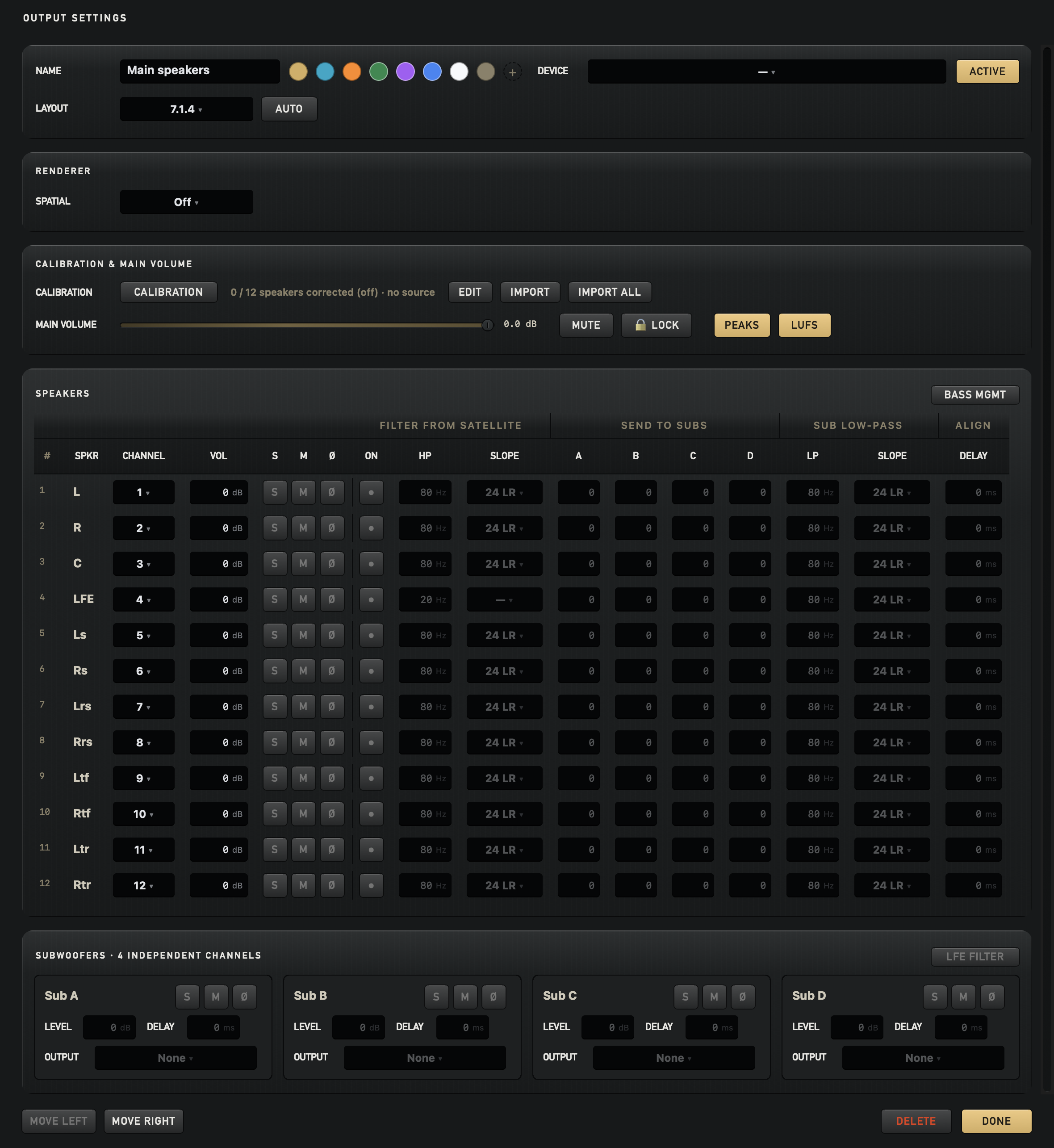The height and width of the screenshot is (1148, 1054).
Task: Flip polarity for Sub A
Action: [x=244, y=997]
